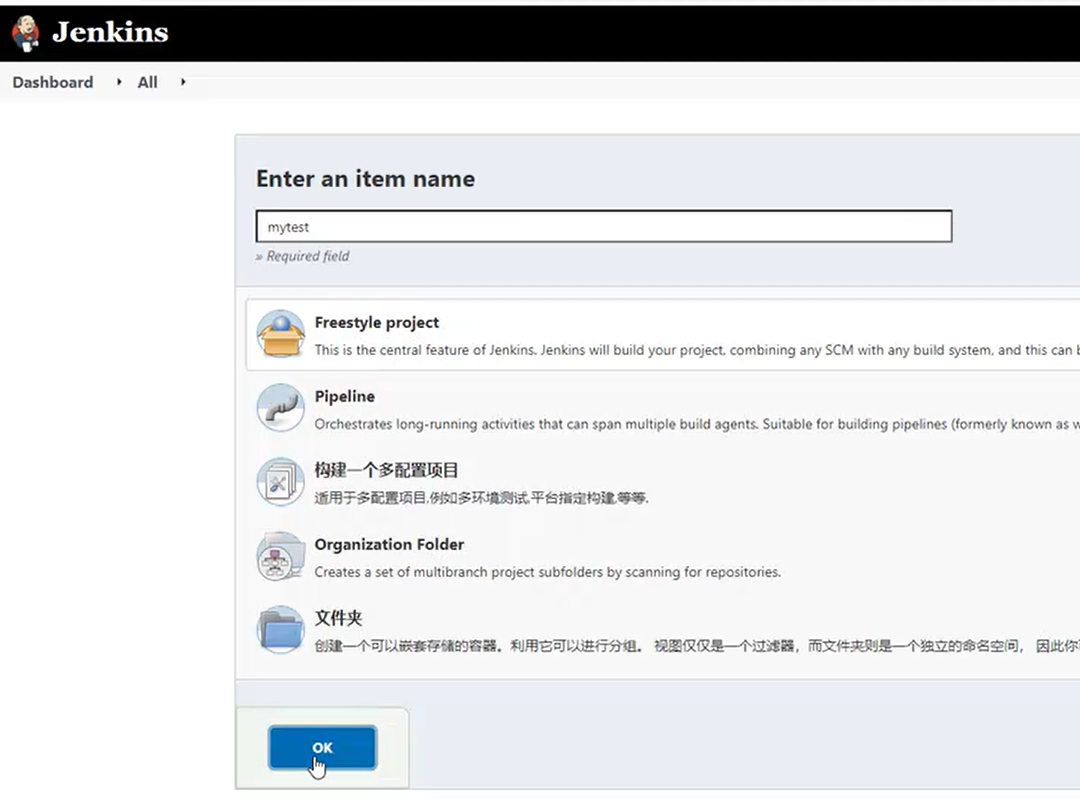Click the Organization Folder description text
1080x809 pixels.
[x=548, y=571]
